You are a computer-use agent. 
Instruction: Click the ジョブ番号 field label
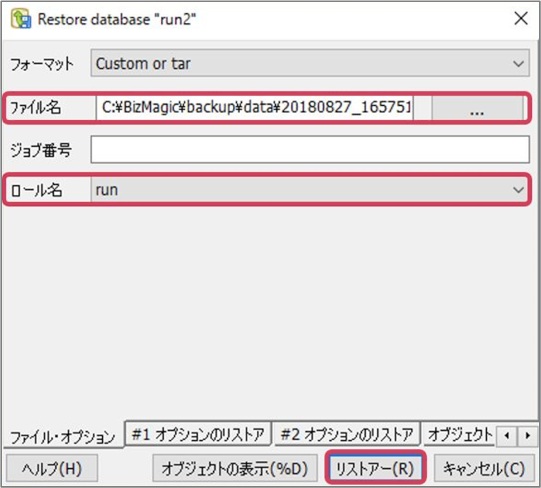tap(41, 150)
